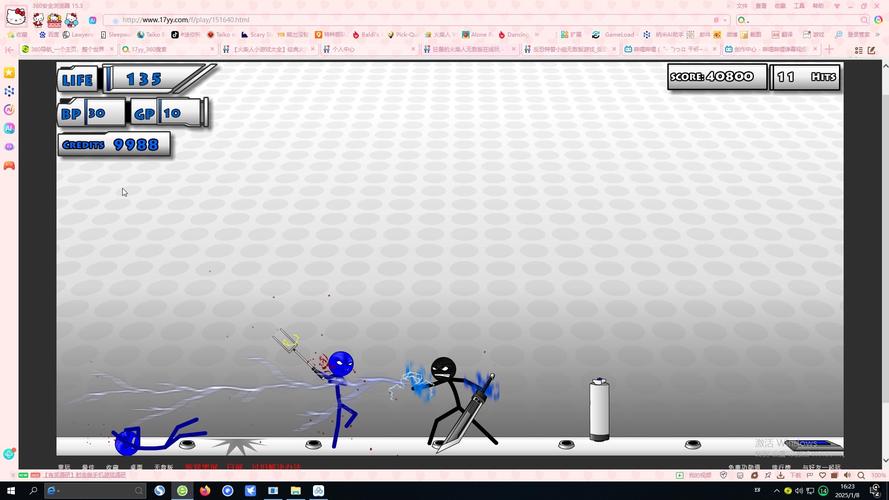Click the 11 HITS combo counter
The width and height of the screenshot is (889, 500).
[x=805, y=77]
